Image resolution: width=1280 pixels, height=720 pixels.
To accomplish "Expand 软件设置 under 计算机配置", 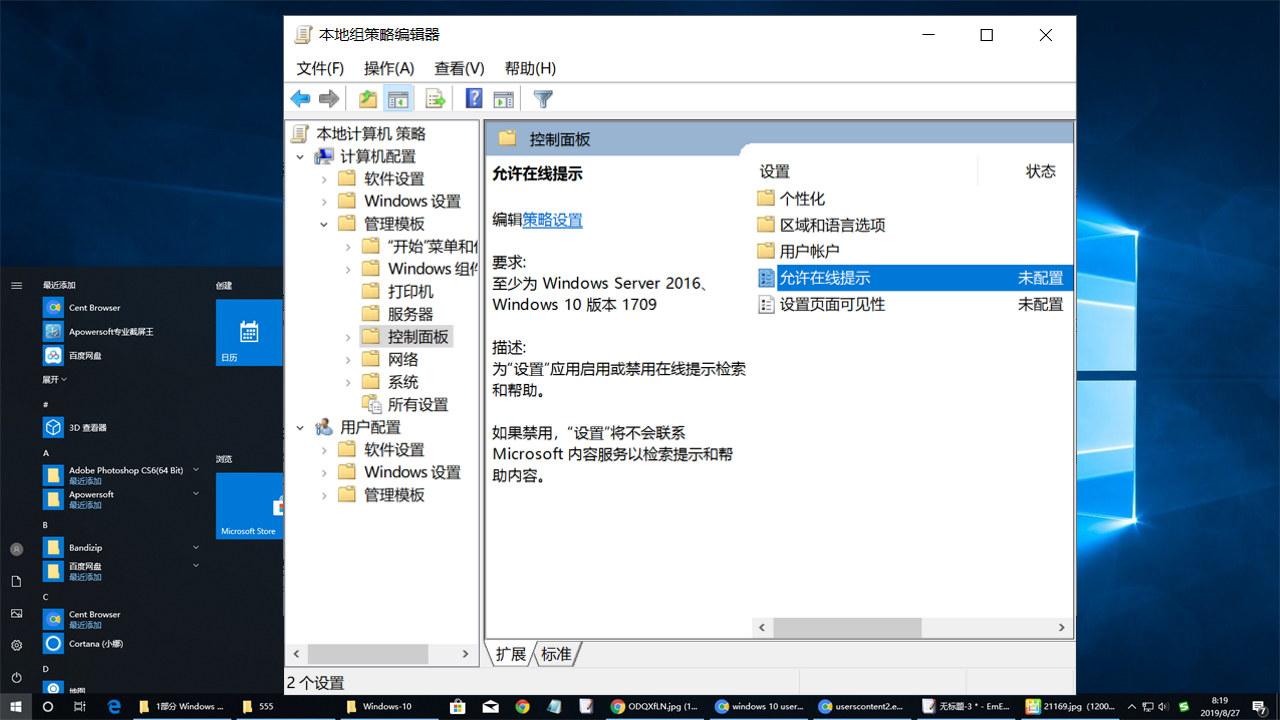I will coord(324,179).
